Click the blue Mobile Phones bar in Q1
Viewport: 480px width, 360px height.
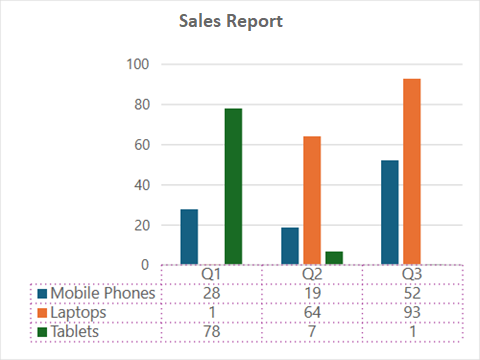click(x=189, y=237)
